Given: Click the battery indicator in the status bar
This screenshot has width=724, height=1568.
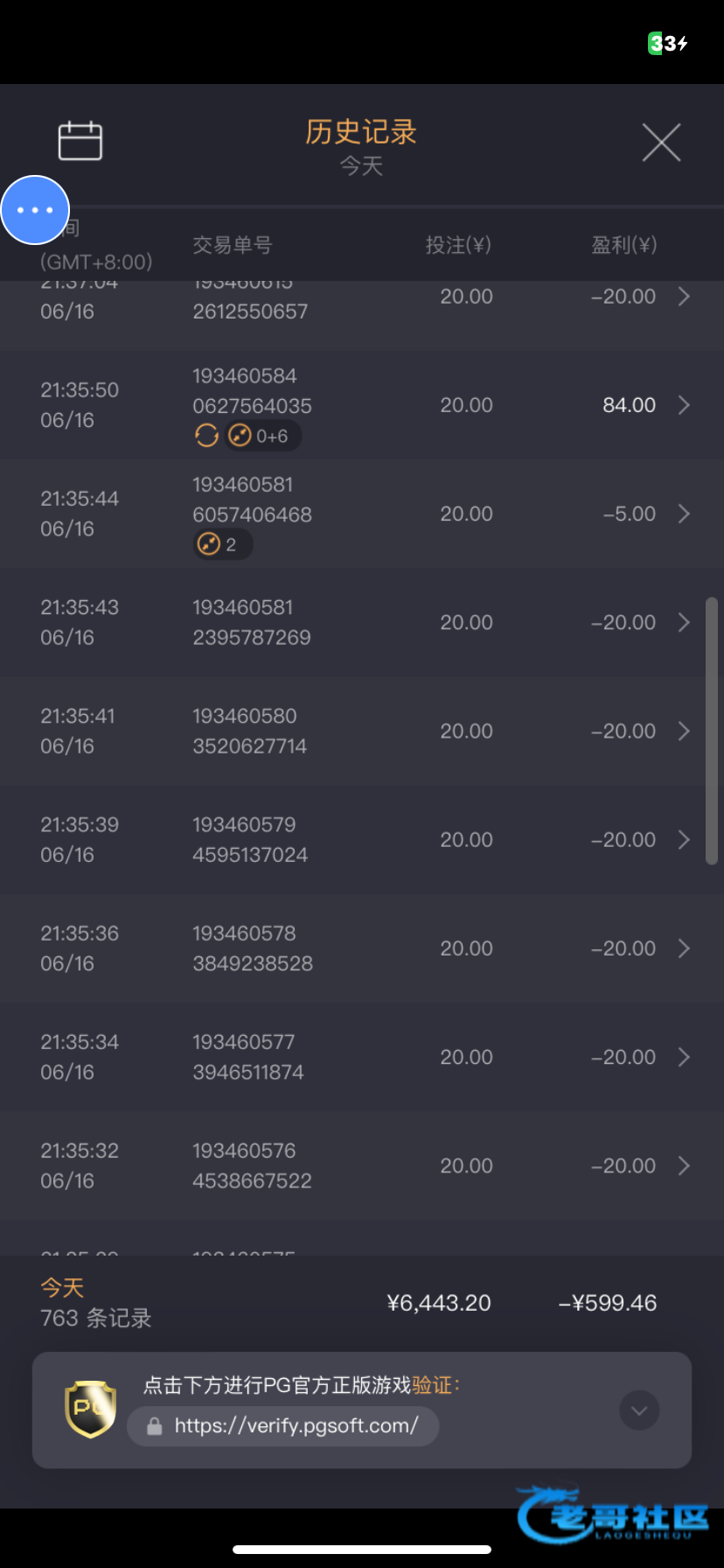Looking at the screenshot, I should tap(668, 43).
